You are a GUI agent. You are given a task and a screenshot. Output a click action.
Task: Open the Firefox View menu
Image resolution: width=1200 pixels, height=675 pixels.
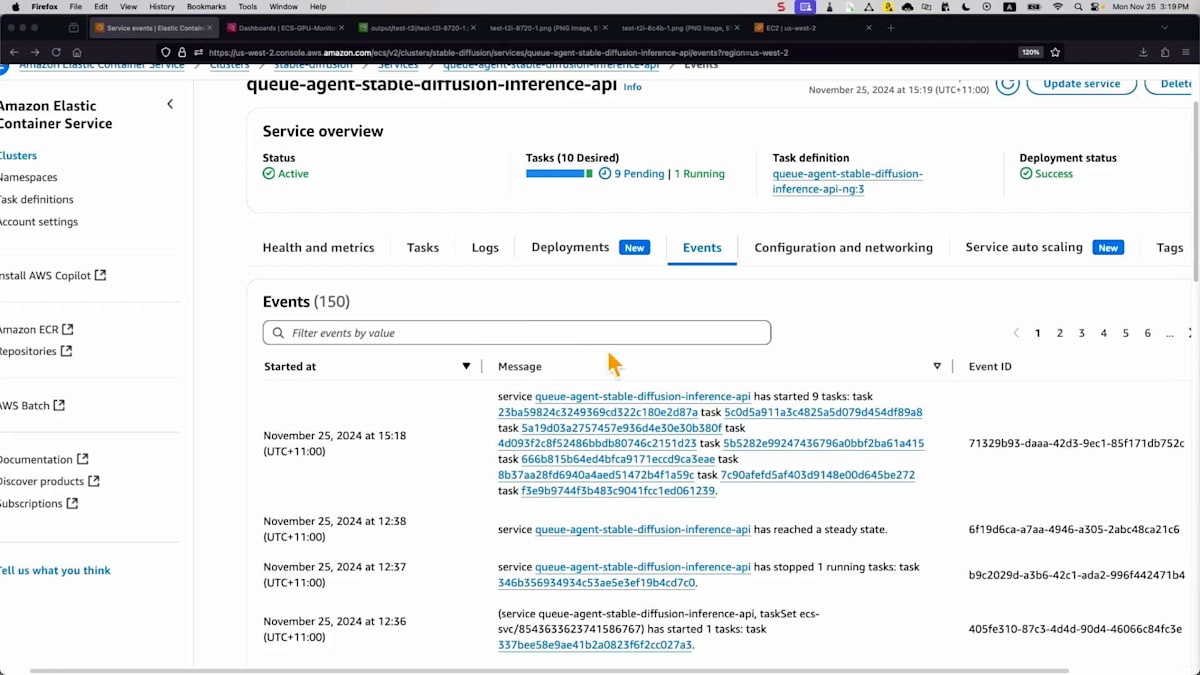pyautogui.click(x=128, y=7)
